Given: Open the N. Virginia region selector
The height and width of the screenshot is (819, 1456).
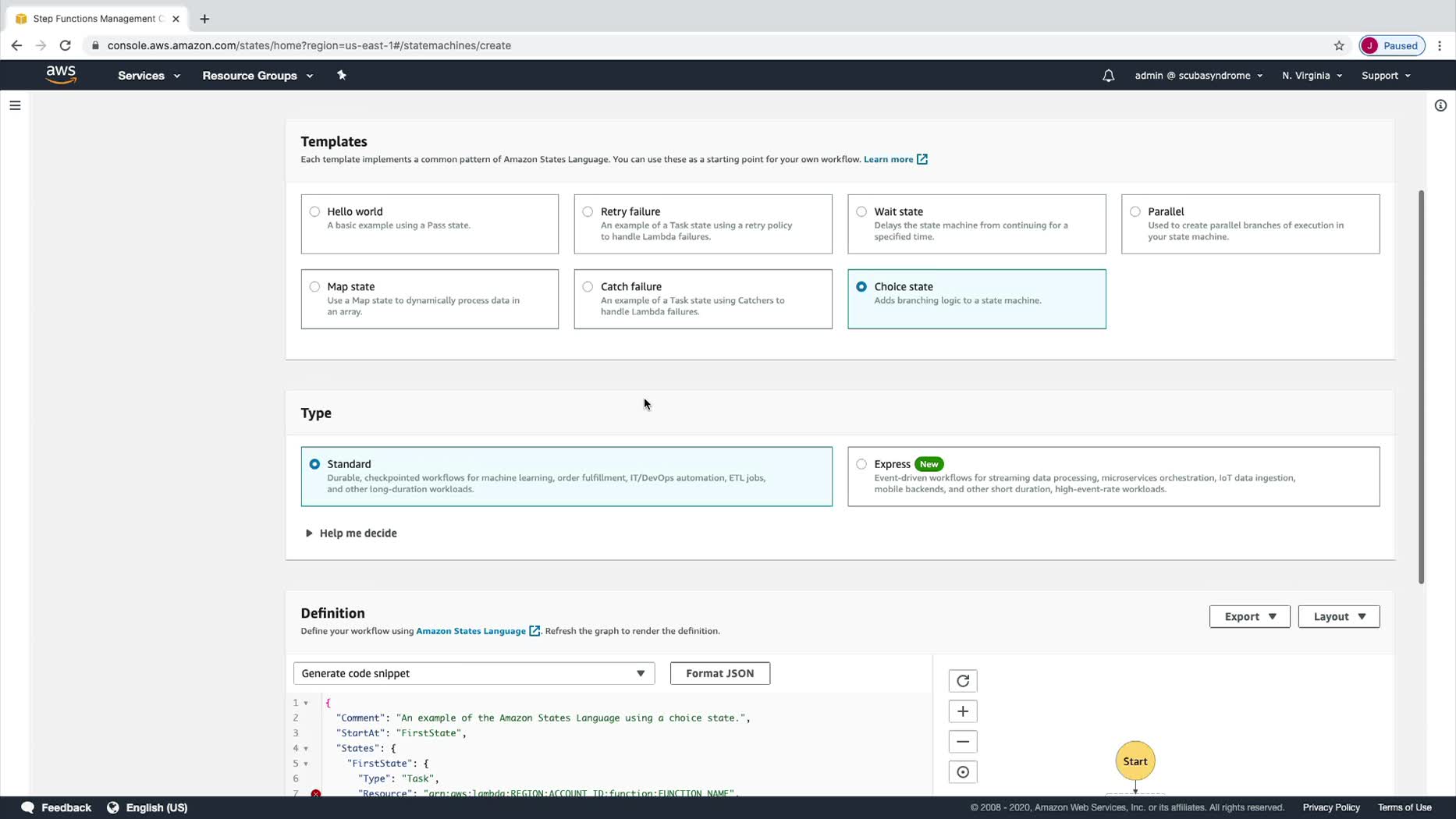Looking at the screenshot, I should pos(1312,76).
